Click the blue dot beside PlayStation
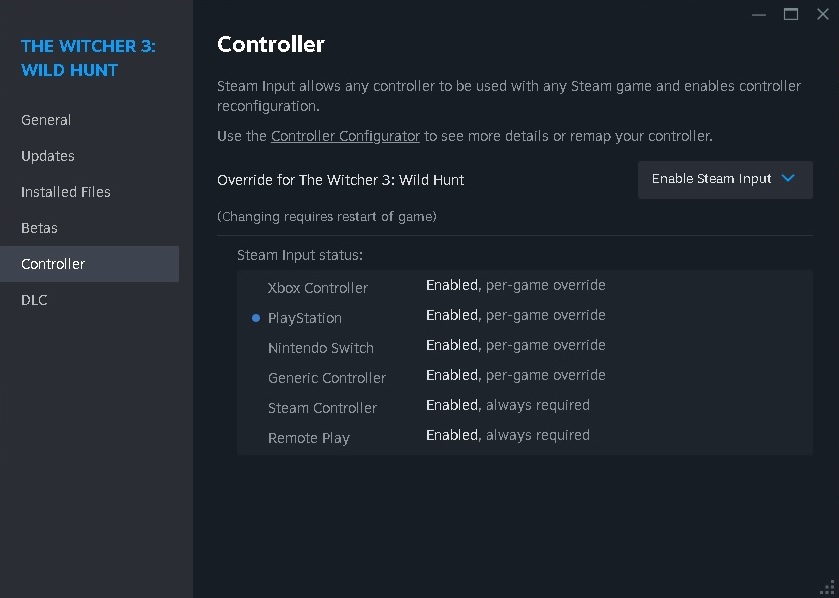Screen dimensions: 839x598 tap(256, 318)
